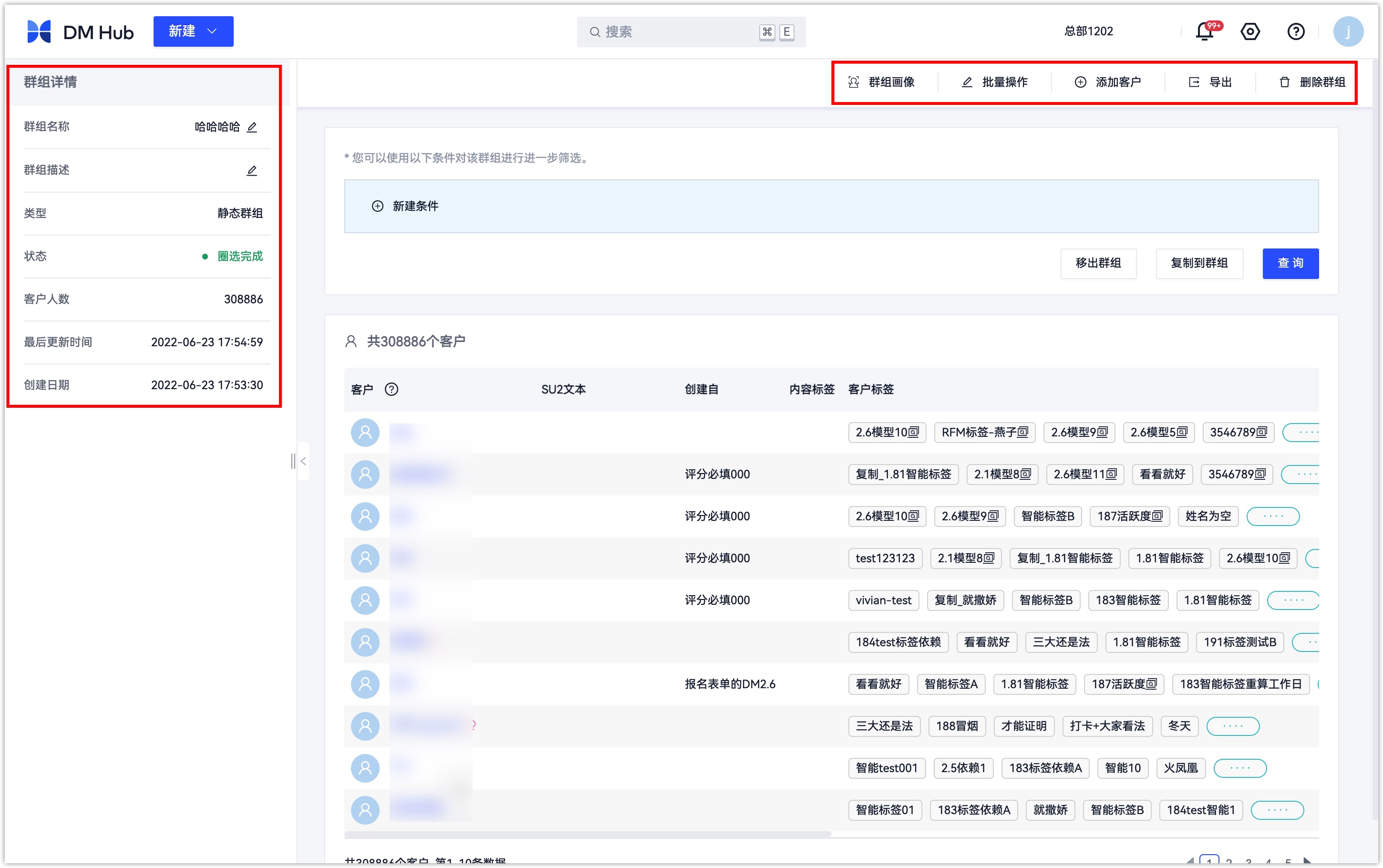Click 总部1202 account label

click(1089, 31)
